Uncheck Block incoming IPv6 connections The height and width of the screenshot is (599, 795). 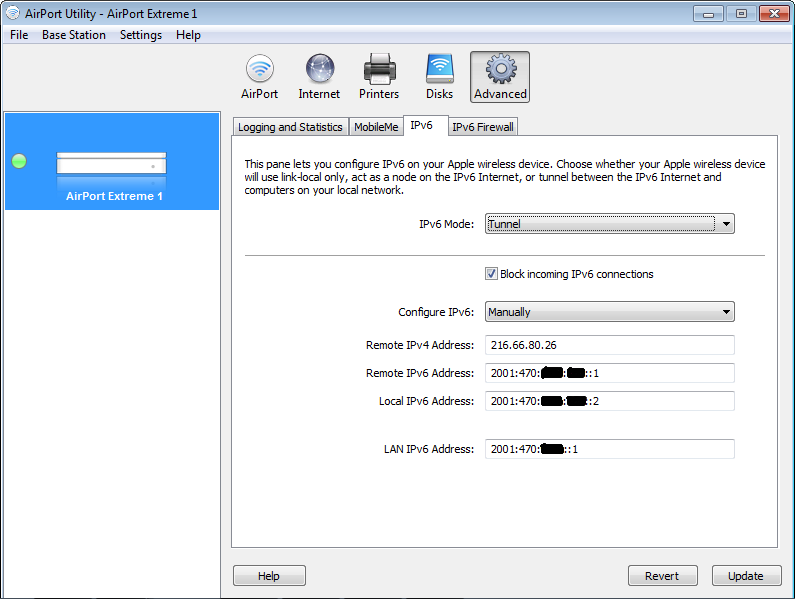[x=491, y=274]
